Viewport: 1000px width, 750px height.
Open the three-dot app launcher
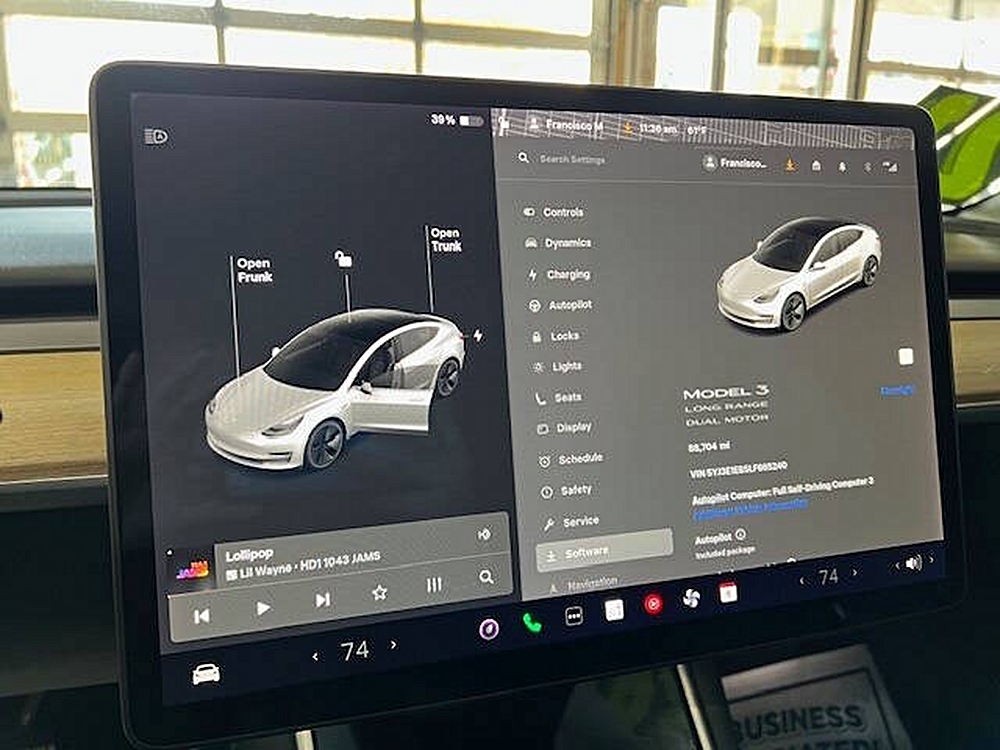pos(574,616)
